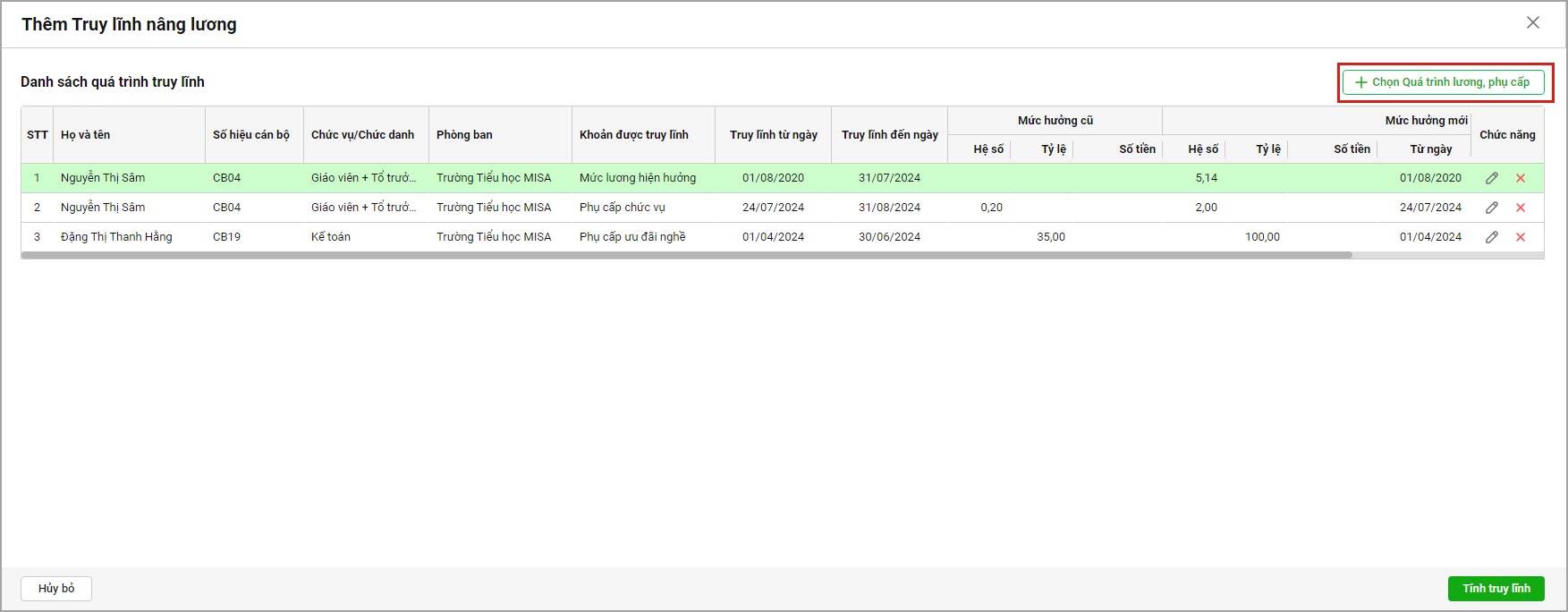The image size is (1568, 612).
Task: Cancel with the Hủy bỏ button
Action: pyautogui.click(x=56, y=589)
